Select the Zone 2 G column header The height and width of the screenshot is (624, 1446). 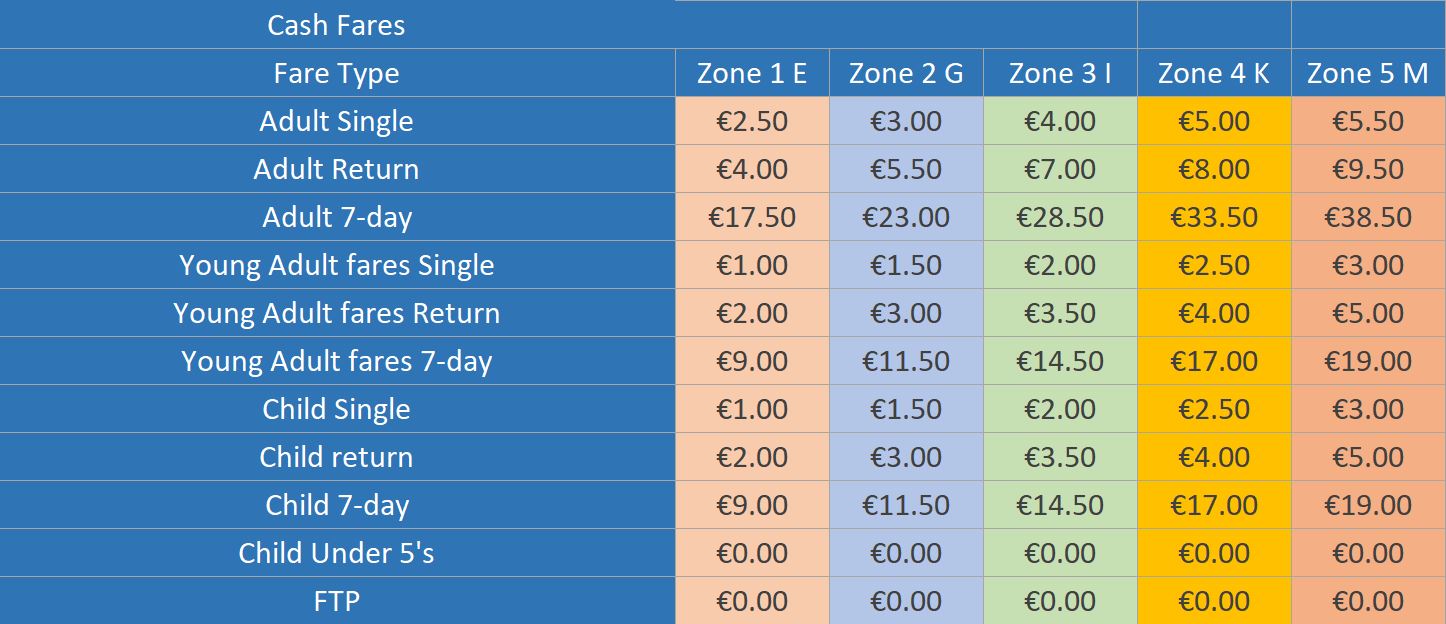click(x=906, y=73)
